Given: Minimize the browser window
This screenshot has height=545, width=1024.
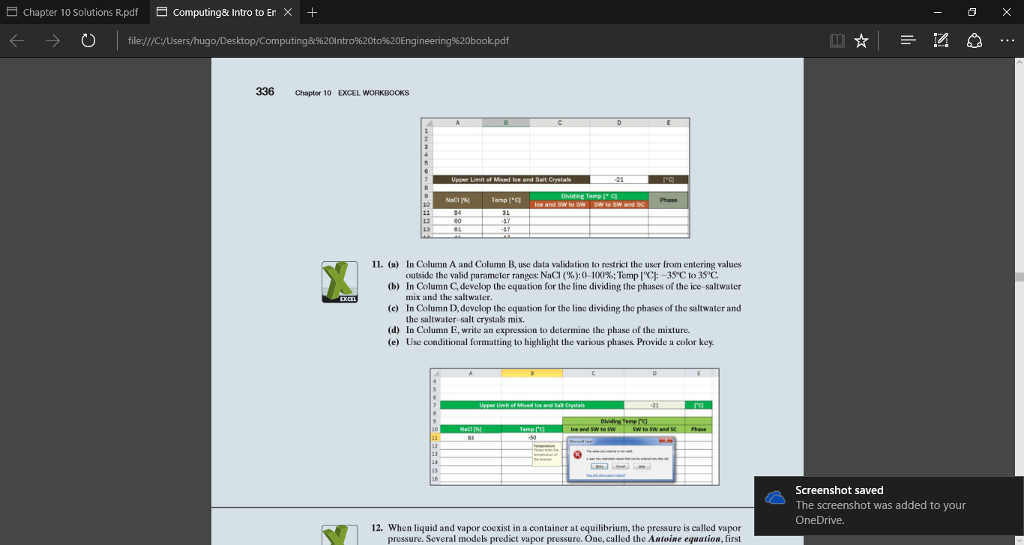Looking at the screenshot, I should pyautogui.click(x=937, y=12).
